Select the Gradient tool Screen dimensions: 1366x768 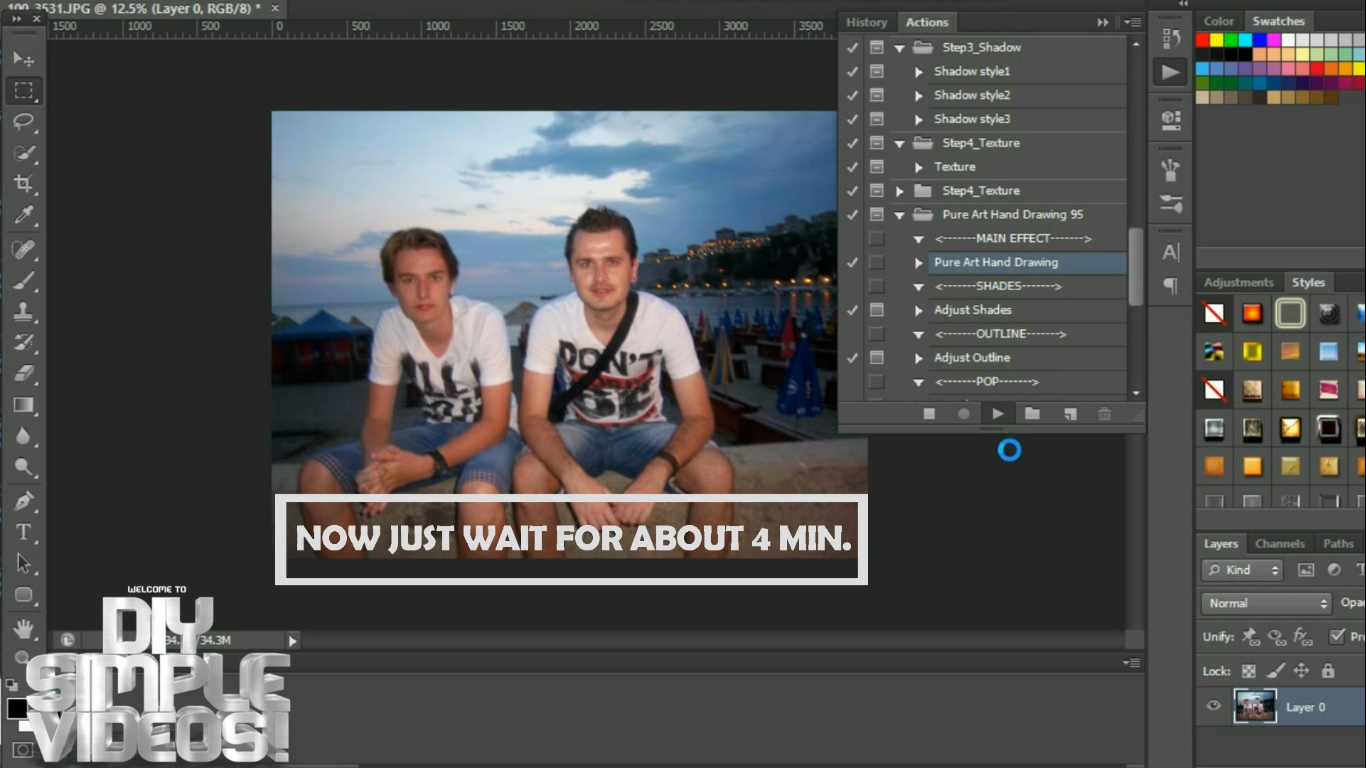coord(23,404)
